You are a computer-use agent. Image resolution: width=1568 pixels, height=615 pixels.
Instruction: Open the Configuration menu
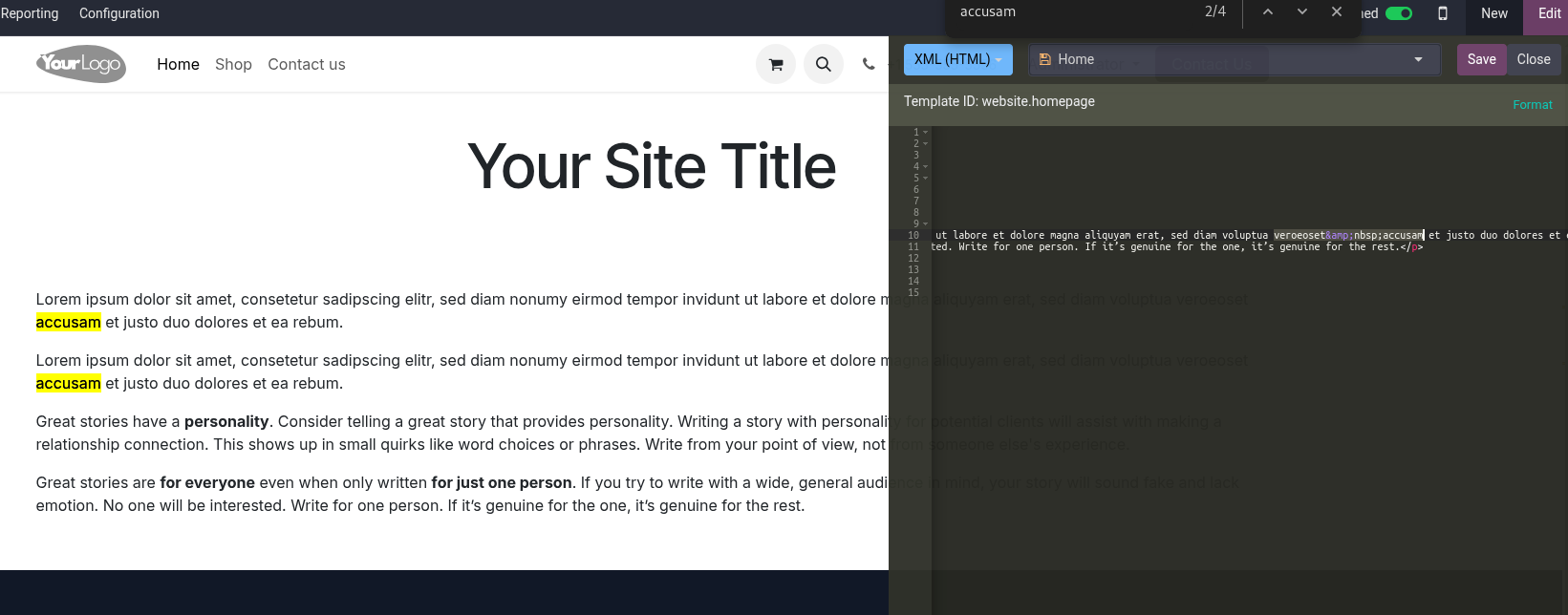click(119, 13)
